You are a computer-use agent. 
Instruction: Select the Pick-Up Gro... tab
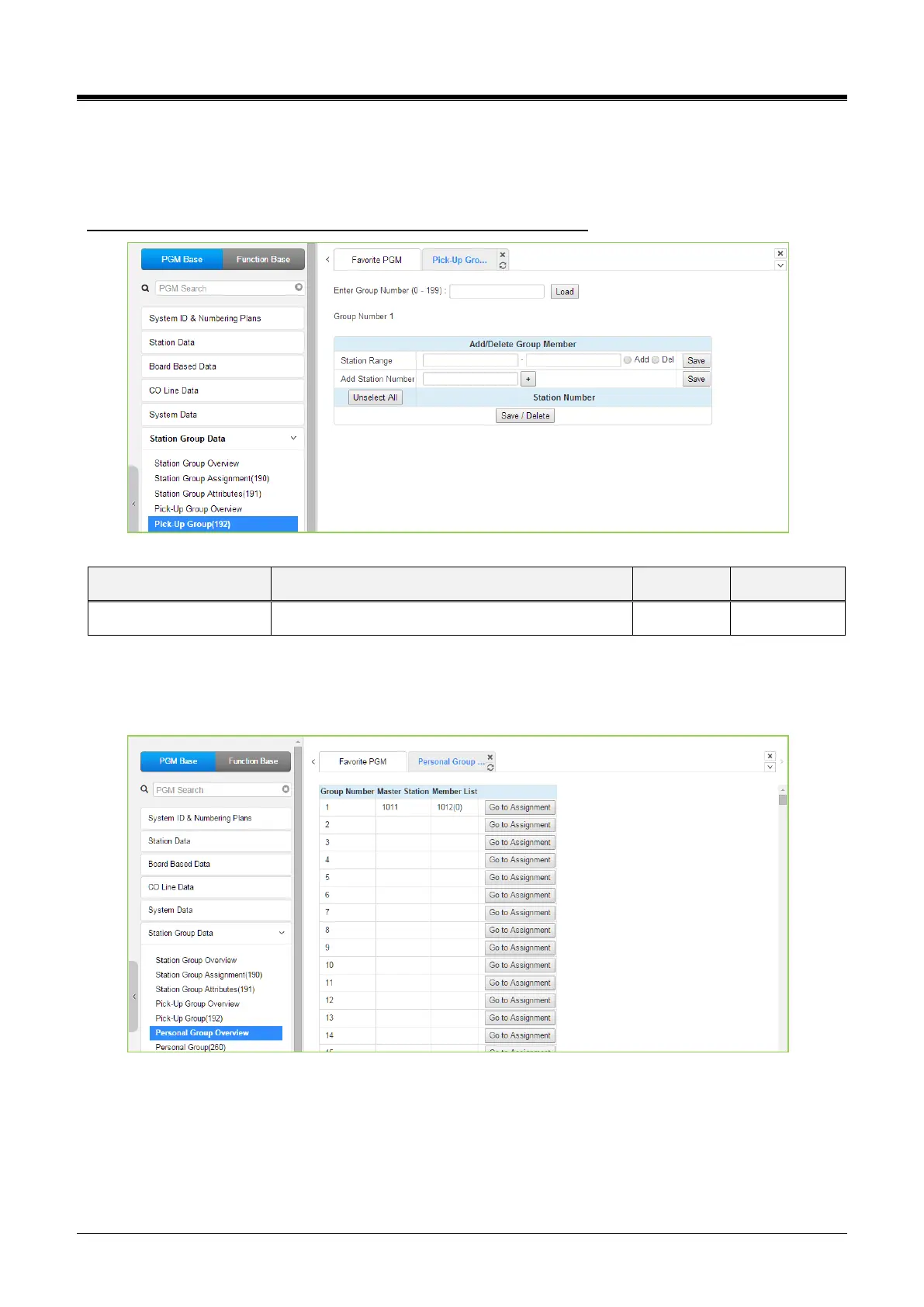point(459,260)
